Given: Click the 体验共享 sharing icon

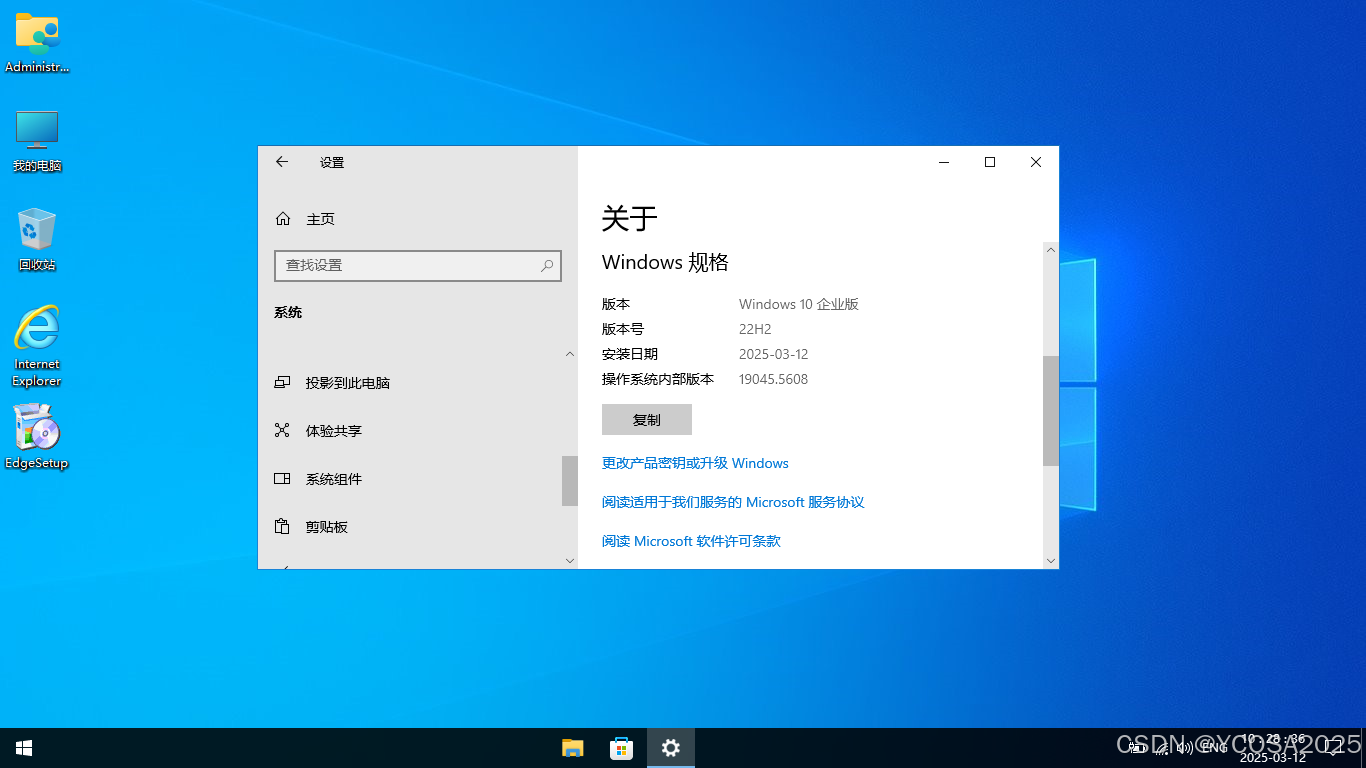Looking at the screenshot, I should point(282,430).
